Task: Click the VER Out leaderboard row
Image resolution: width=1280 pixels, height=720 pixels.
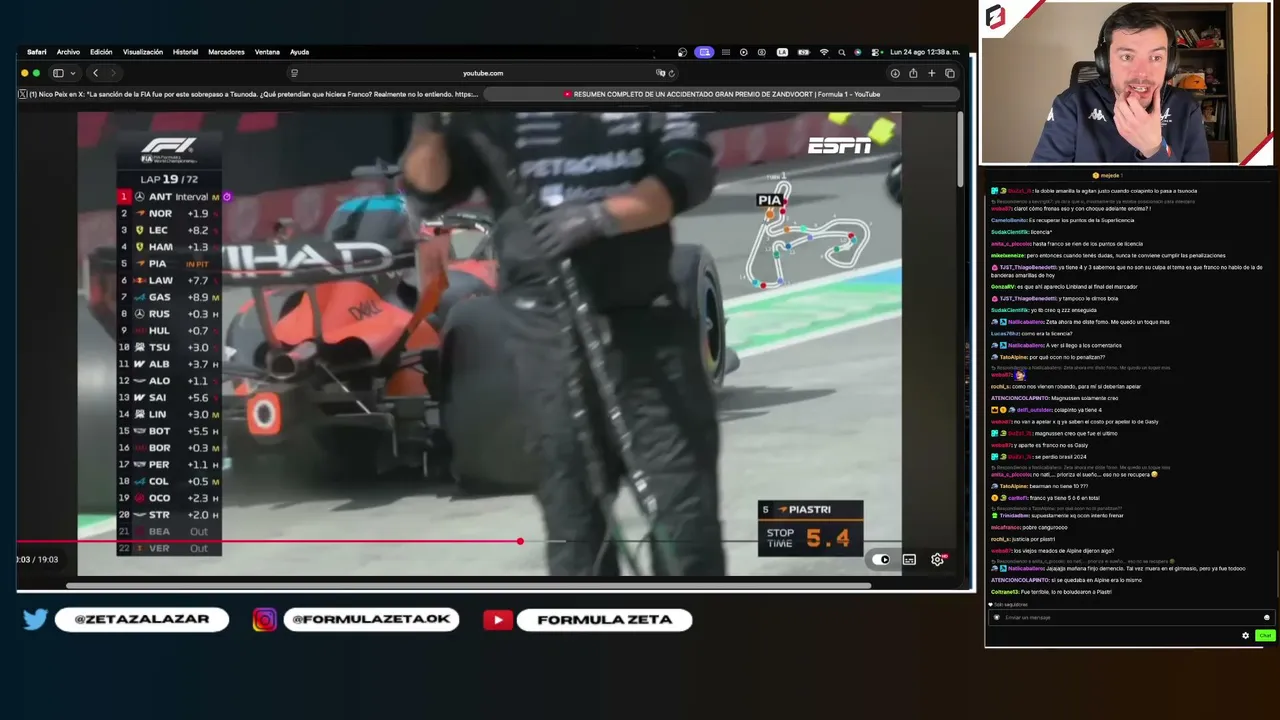Action: click(x=170, y=548)
